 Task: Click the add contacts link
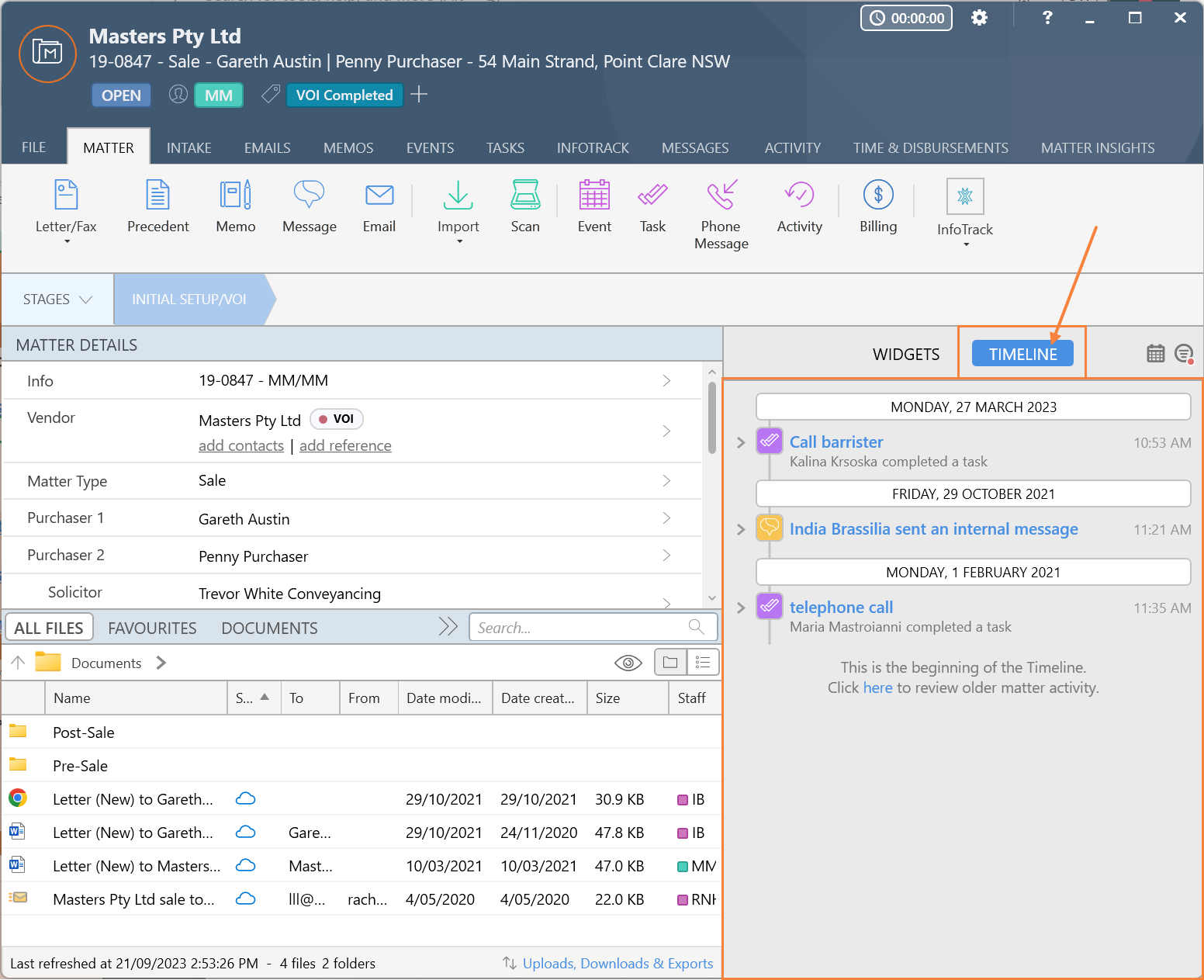240,445
